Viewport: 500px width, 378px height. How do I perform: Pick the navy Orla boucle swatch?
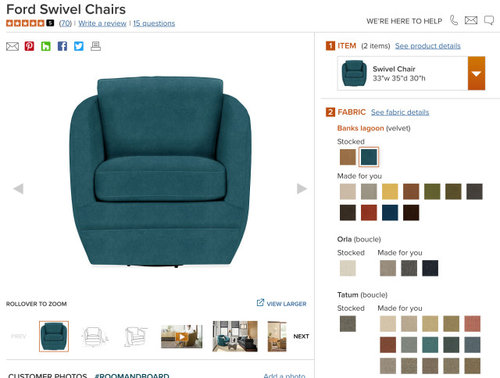430,268
